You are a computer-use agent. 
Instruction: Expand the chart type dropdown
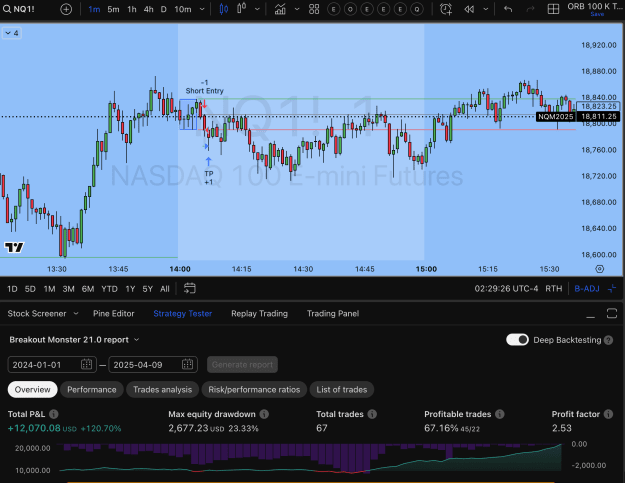[257, 9]
